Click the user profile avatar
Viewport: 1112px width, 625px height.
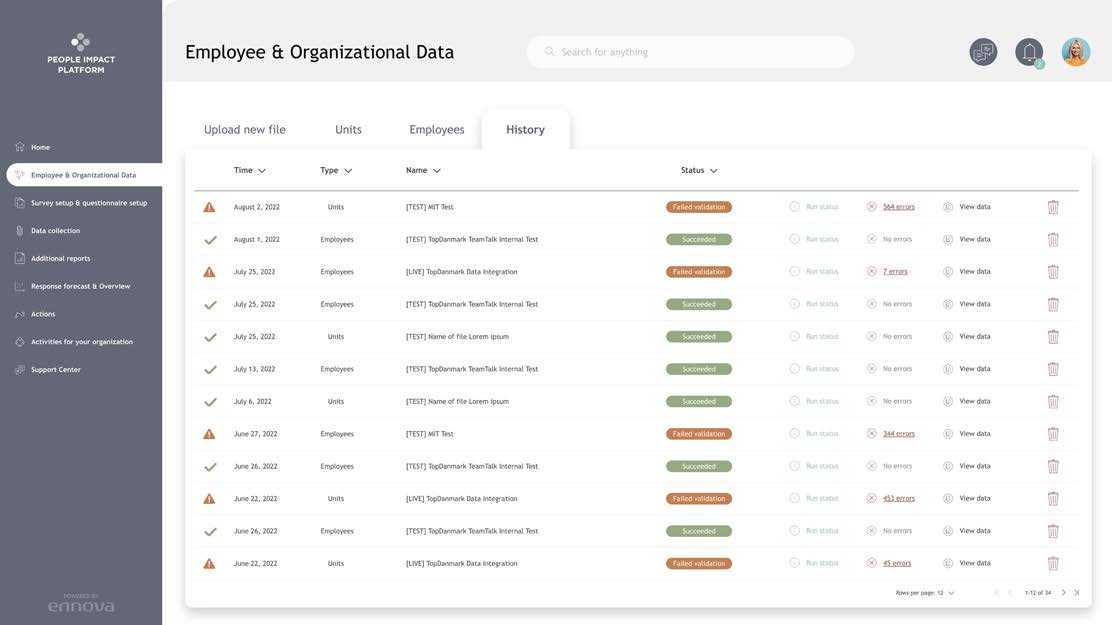1075,52
